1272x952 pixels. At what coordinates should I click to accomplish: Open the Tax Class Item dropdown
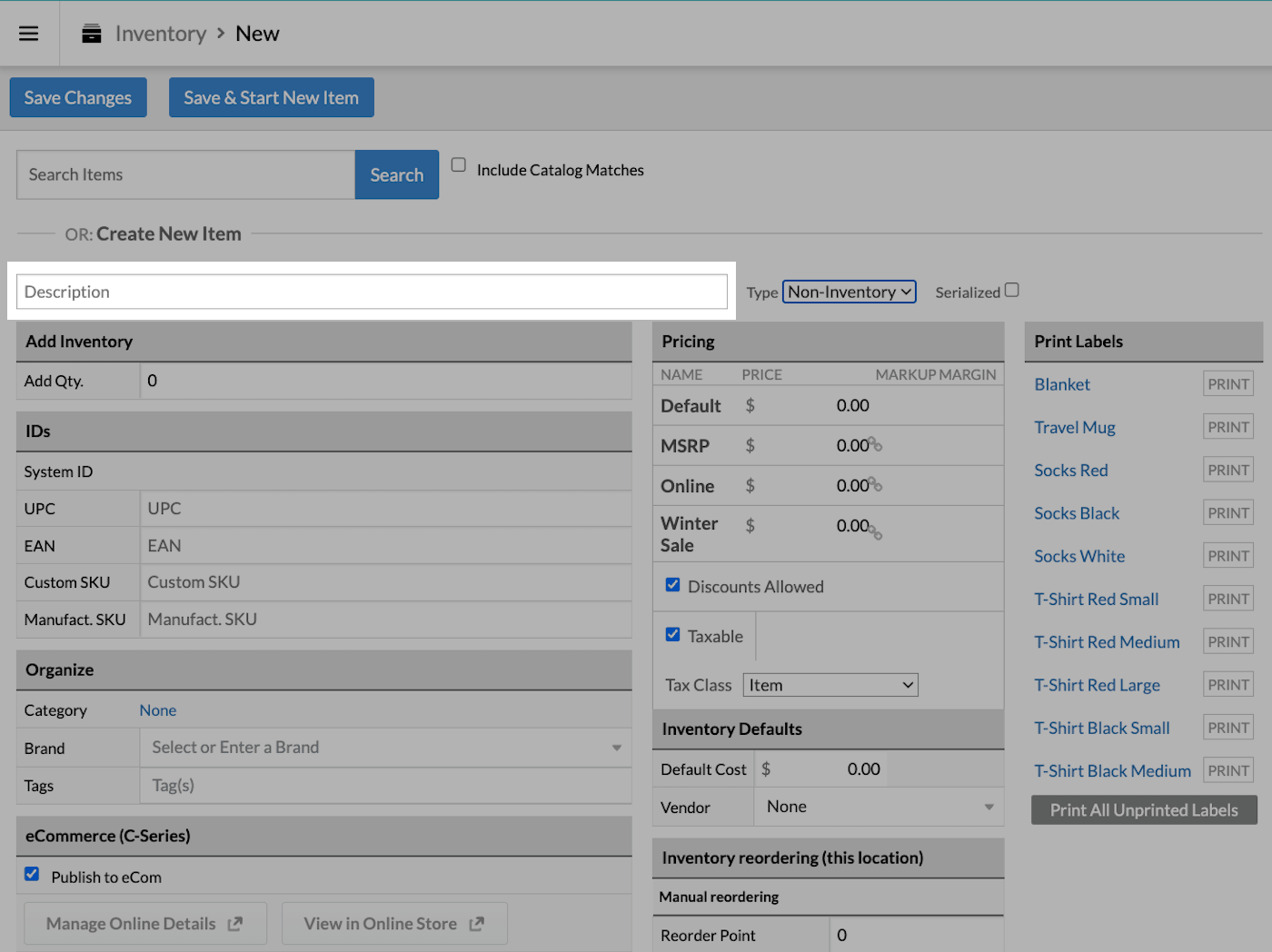click(x=830, y=685)
